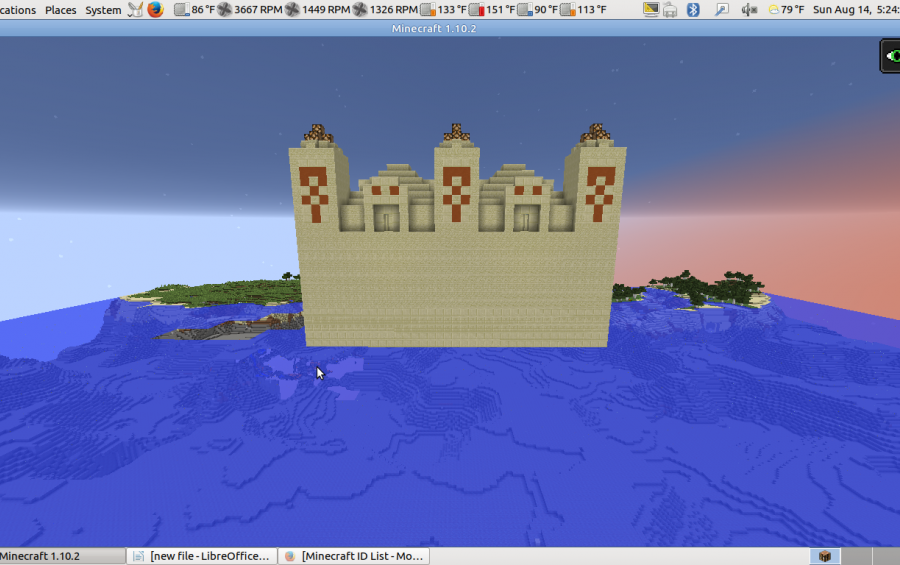Viewport: 900px width, 565px height.
Task: Launch Firefox from the top panel
Action: coord(155,9)
